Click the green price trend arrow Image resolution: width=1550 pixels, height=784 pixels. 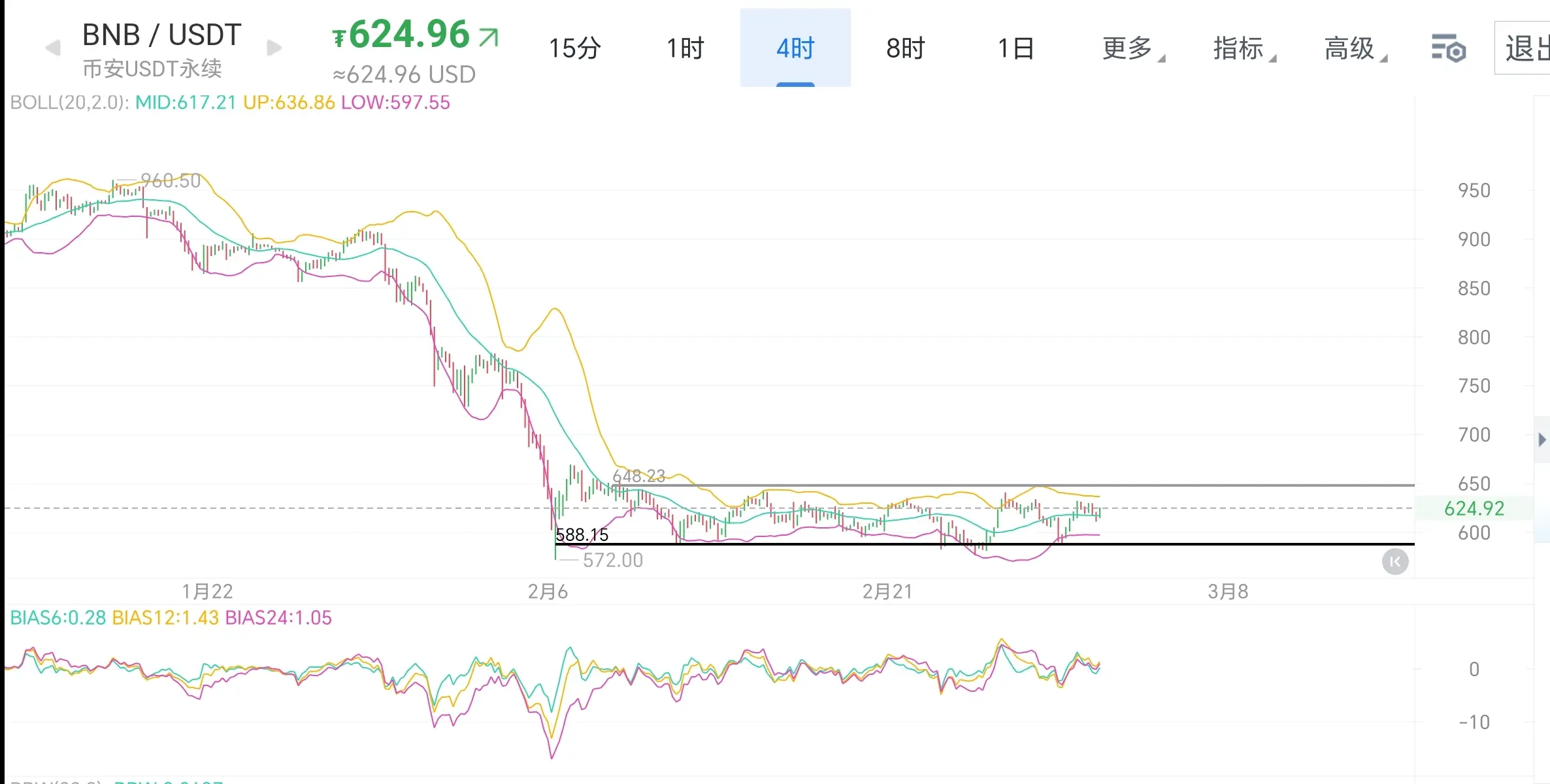click(x=488, y=37)
